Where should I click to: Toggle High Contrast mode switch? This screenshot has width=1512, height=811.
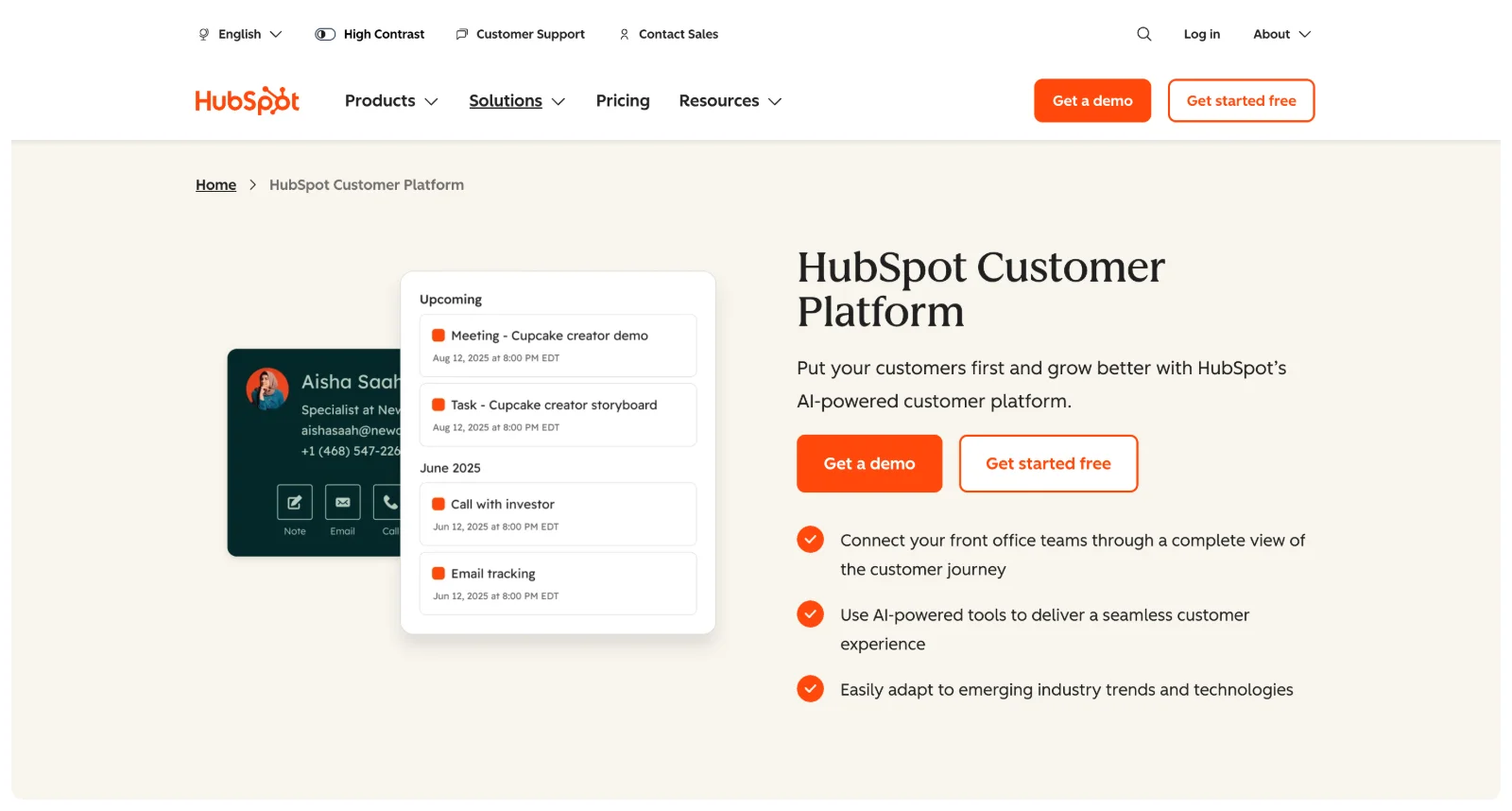point(325,34)
